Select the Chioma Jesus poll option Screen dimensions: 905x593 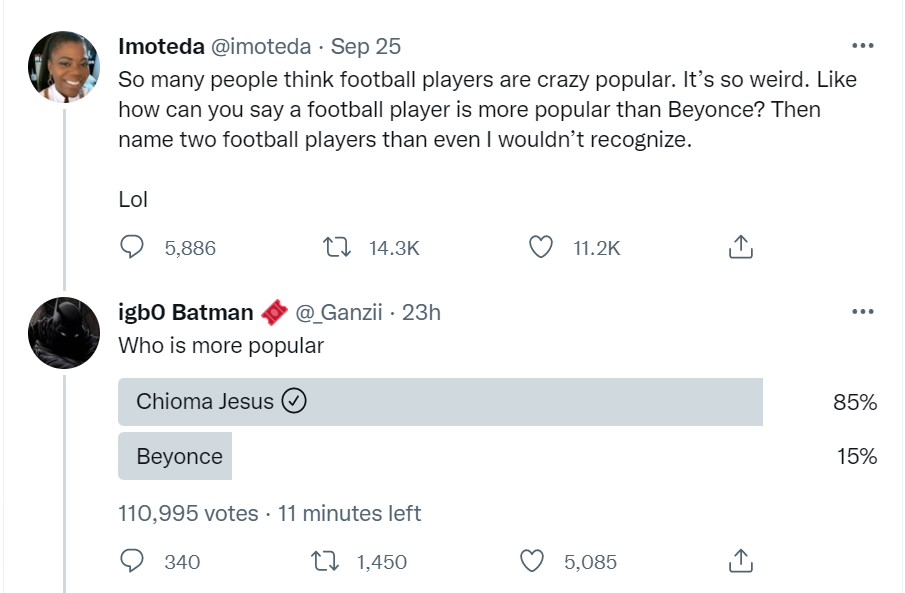(440, 402)
